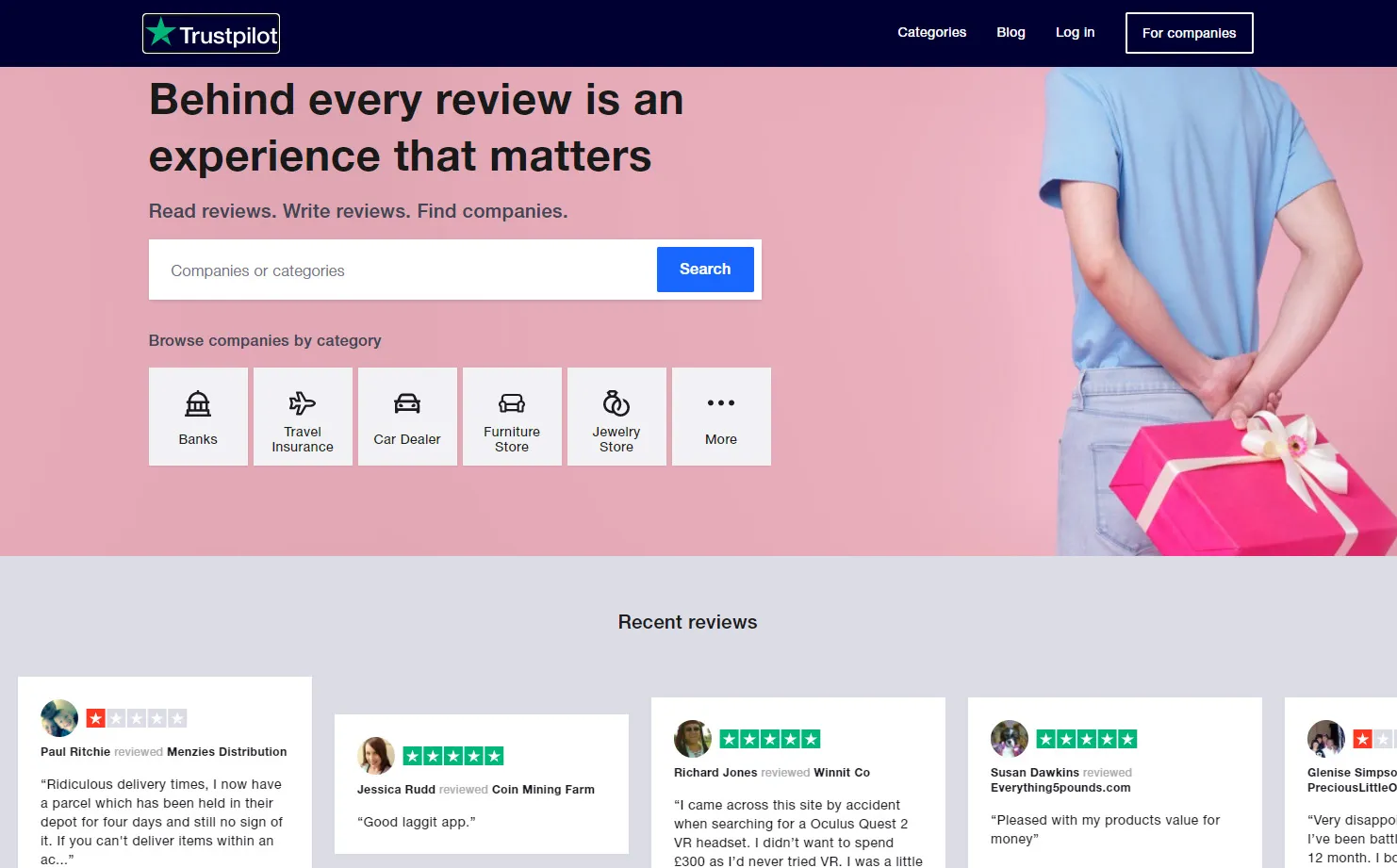
Task: Click the Trustpilot logo
Action: (x=211, y=34)
